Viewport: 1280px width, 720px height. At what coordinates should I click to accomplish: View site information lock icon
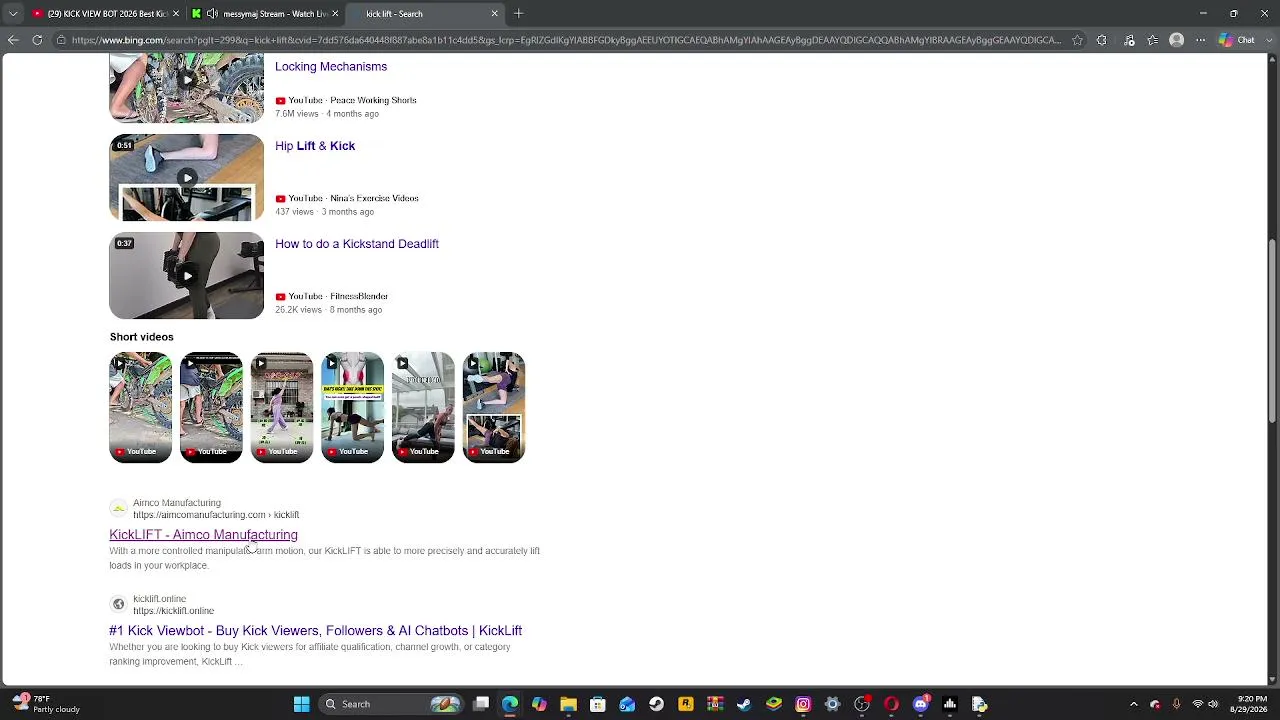click(x=61, y=40)
